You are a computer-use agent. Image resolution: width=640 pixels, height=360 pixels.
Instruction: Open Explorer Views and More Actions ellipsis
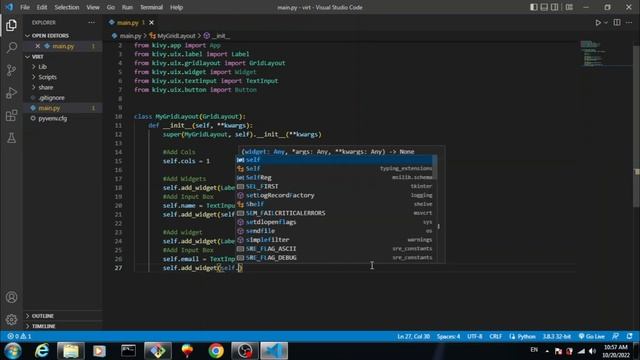coord(91,22)
